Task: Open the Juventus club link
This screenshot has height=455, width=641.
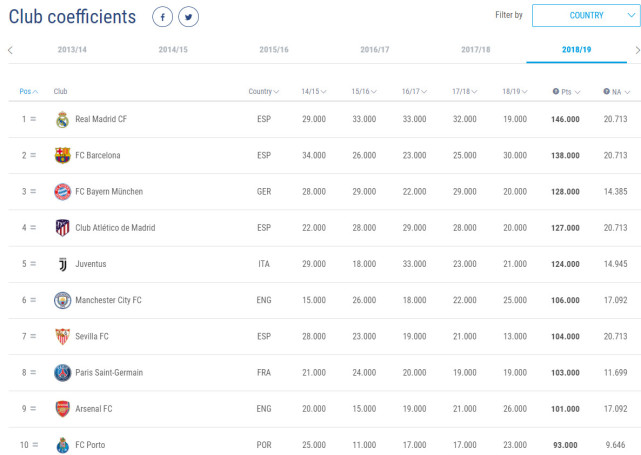Action: coord(91,264)
